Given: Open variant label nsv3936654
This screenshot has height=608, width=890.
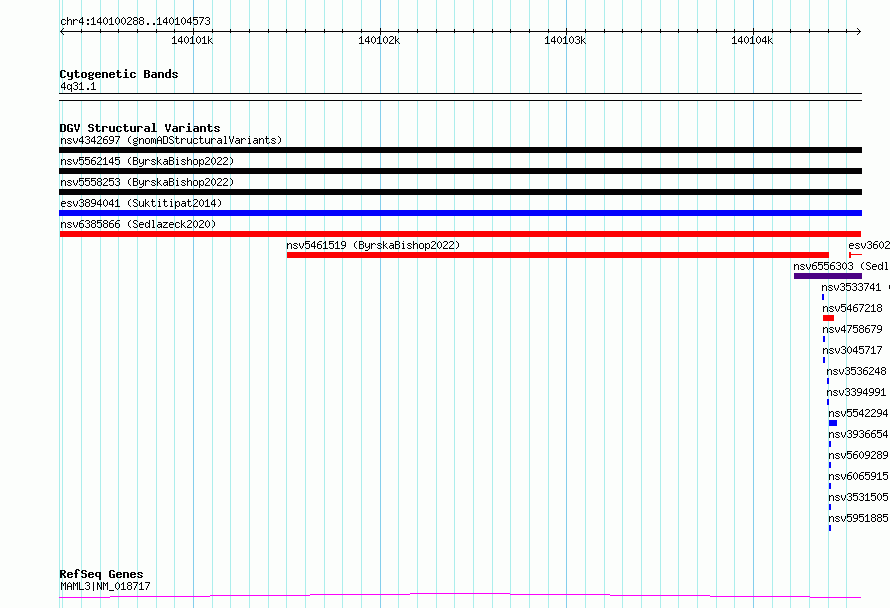Looking at the screenshot, I should coord(858,434).
